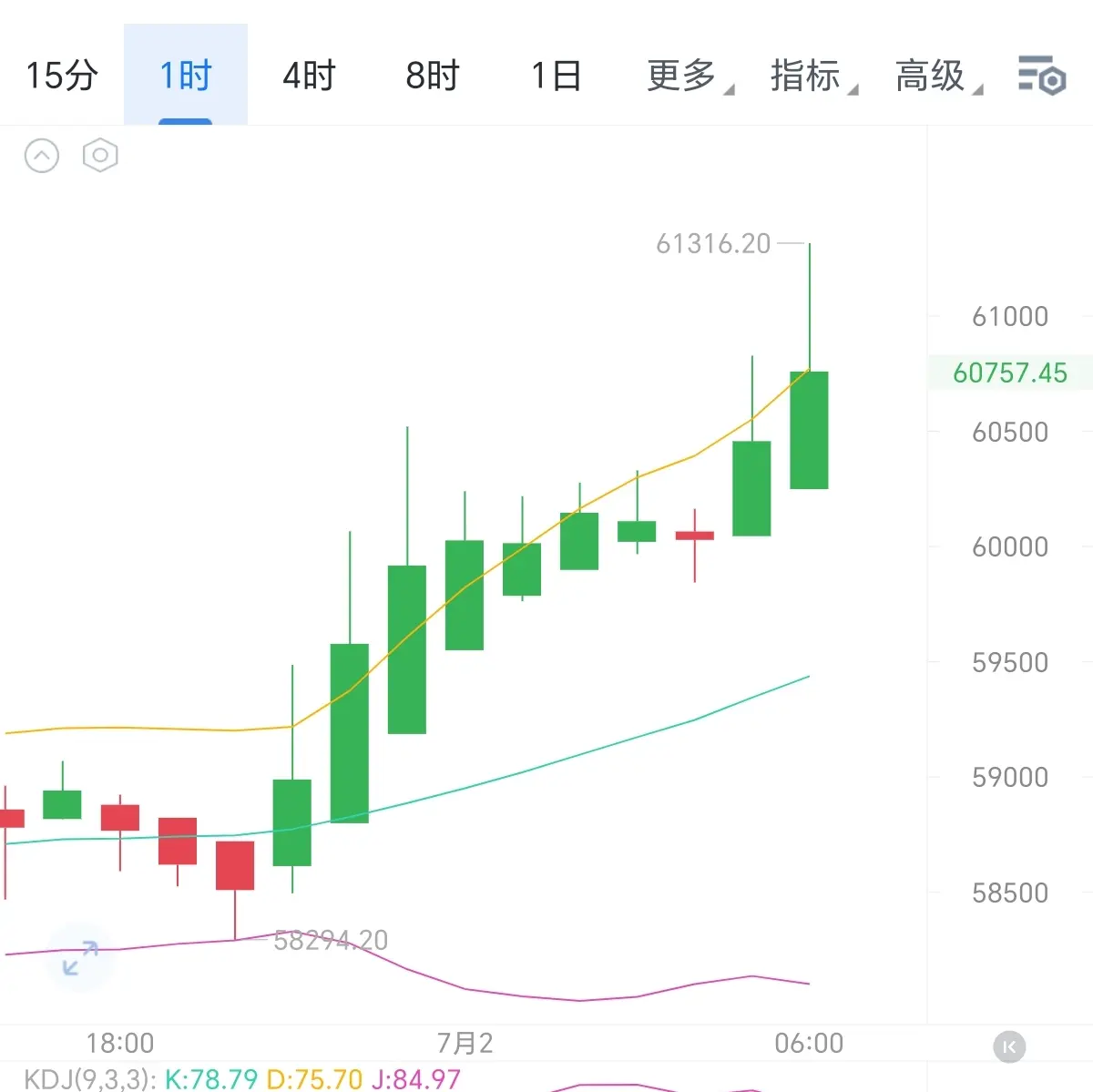Click the D:75.70 indicator value
This screenshot has width=1093, height=1092.
pos(314,1079)
